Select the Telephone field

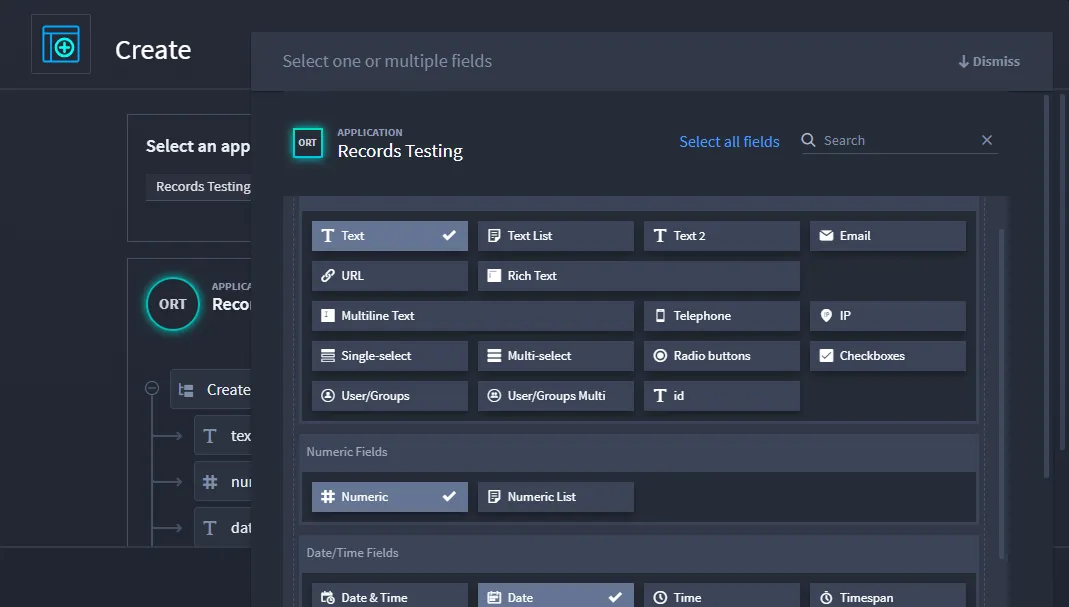tap(722, 316)
